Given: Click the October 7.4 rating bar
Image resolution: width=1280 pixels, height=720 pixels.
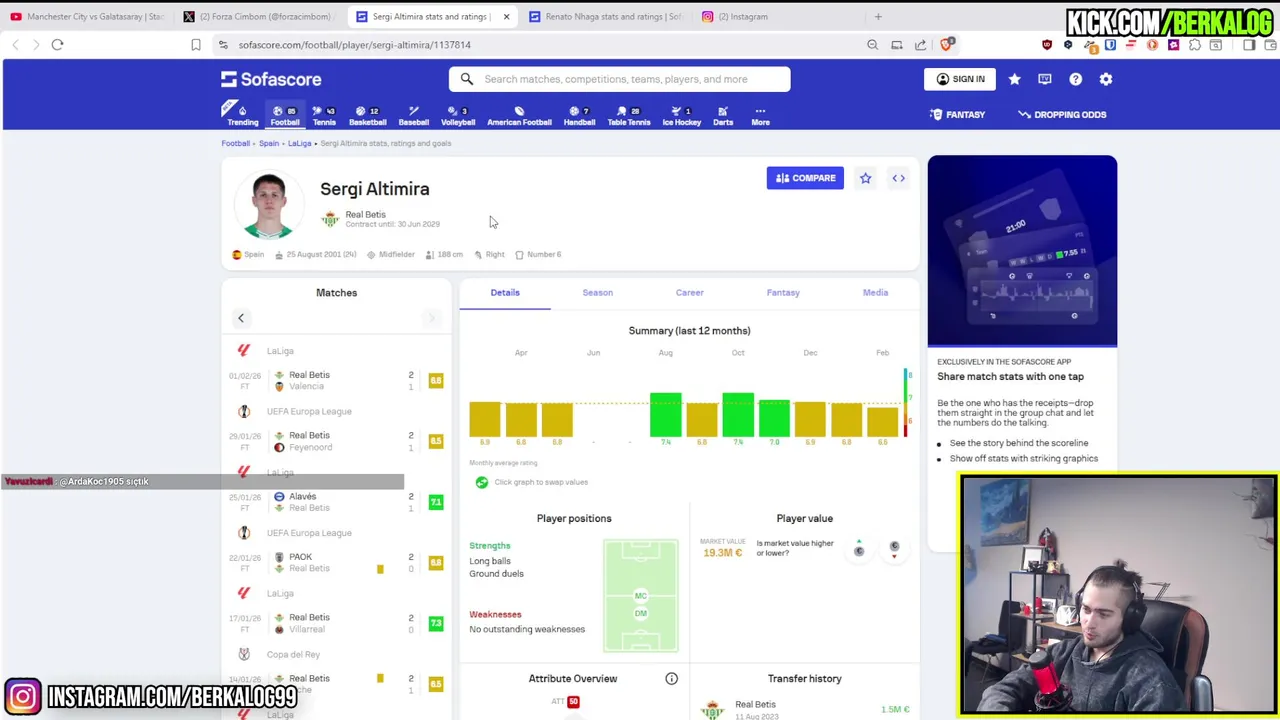Looking at the screenshot, I should [x=738, y=415].
